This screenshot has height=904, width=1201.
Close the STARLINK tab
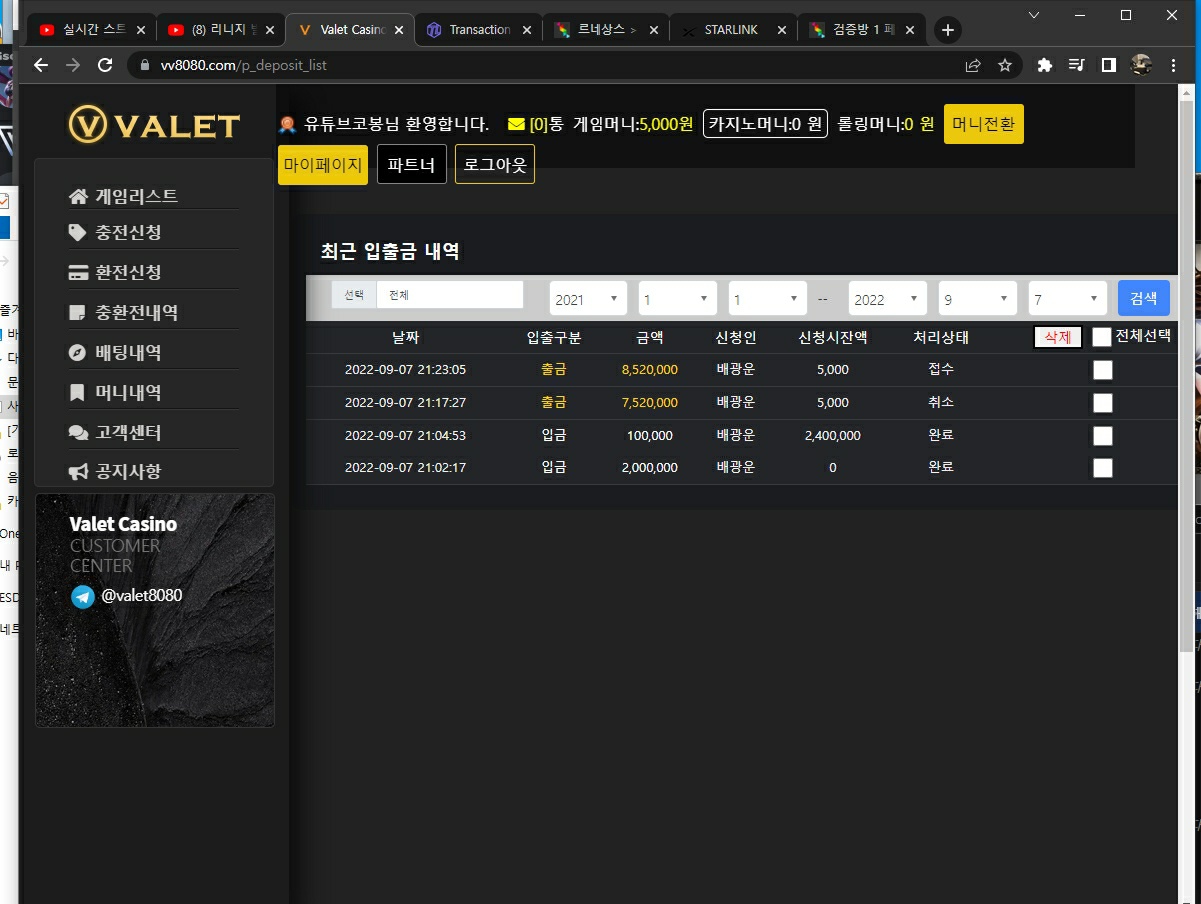coord(781,30)
